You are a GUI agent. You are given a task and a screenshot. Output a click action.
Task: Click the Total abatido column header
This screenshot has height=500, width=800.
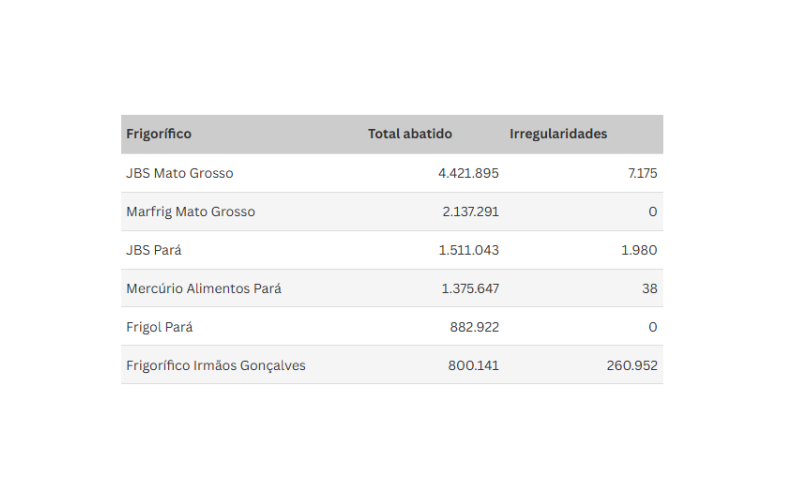[x=410, y=134]
